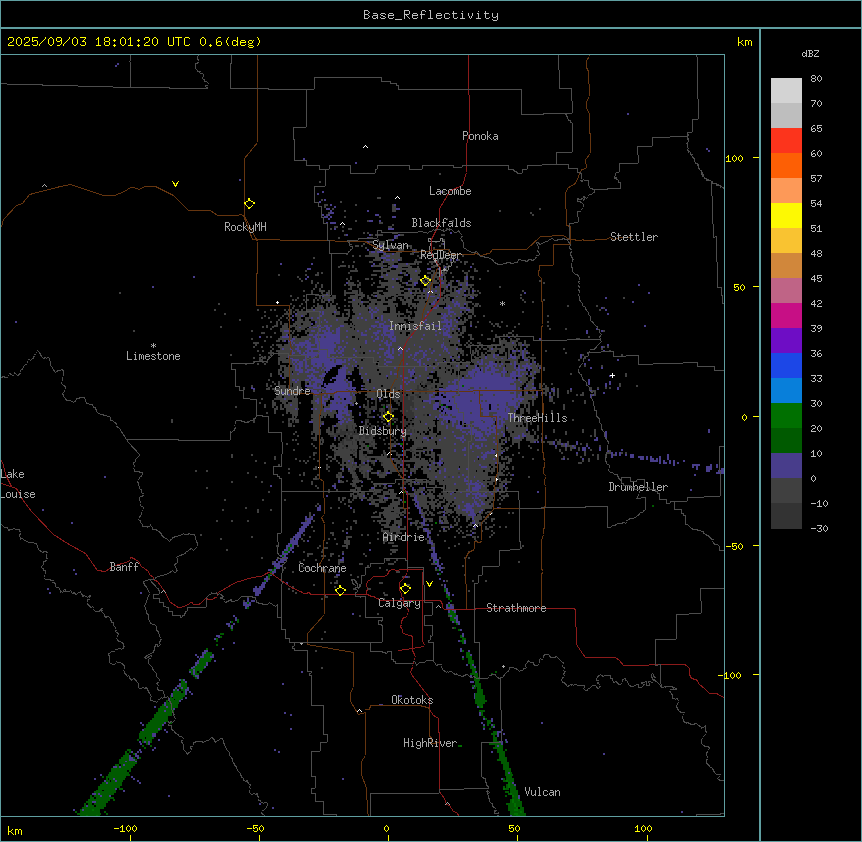Select the blue legend swatch below 36

pos(786,365)
